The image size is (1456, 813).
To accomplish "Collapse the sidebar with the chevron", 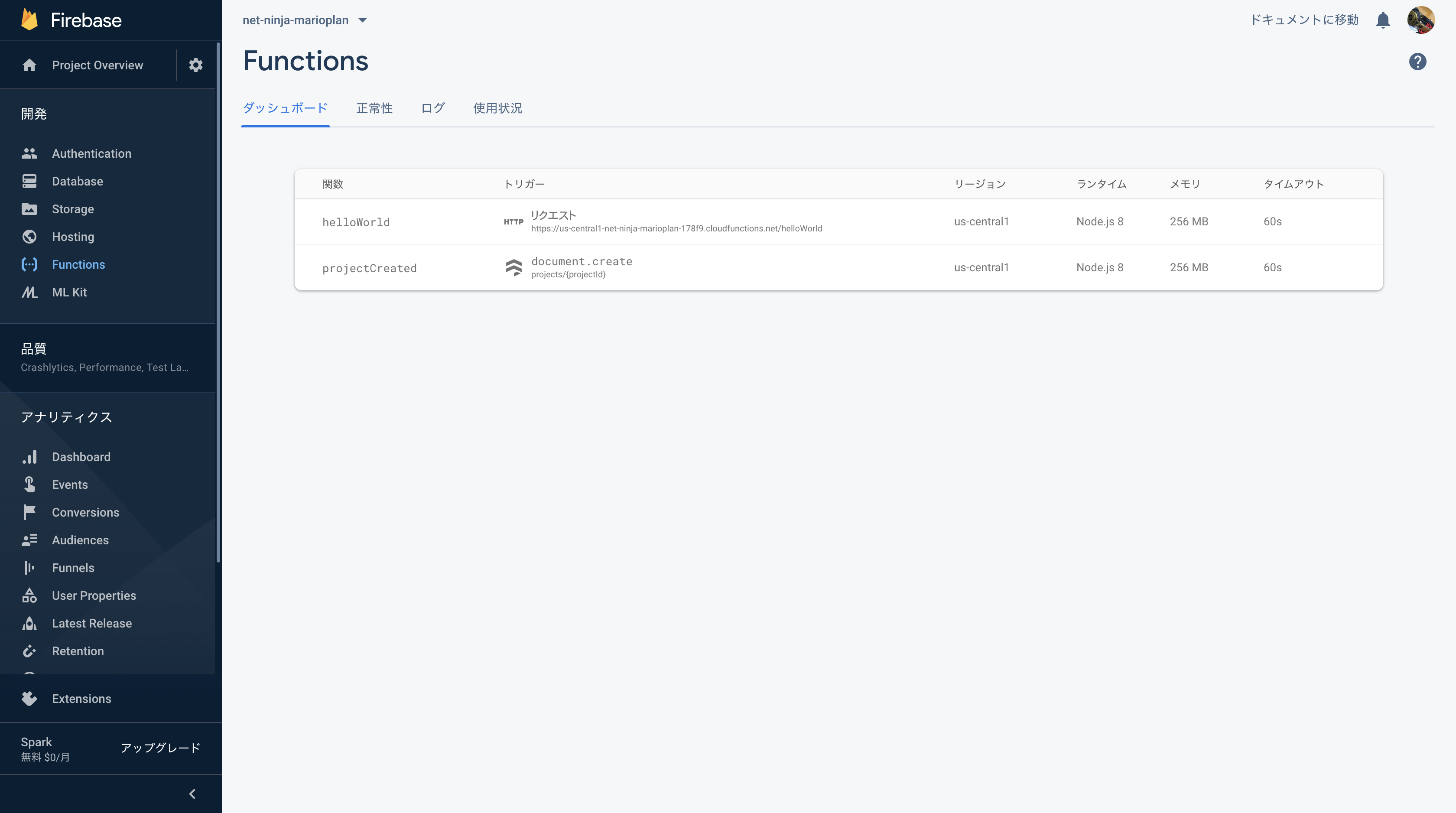I will click(192, 794).
